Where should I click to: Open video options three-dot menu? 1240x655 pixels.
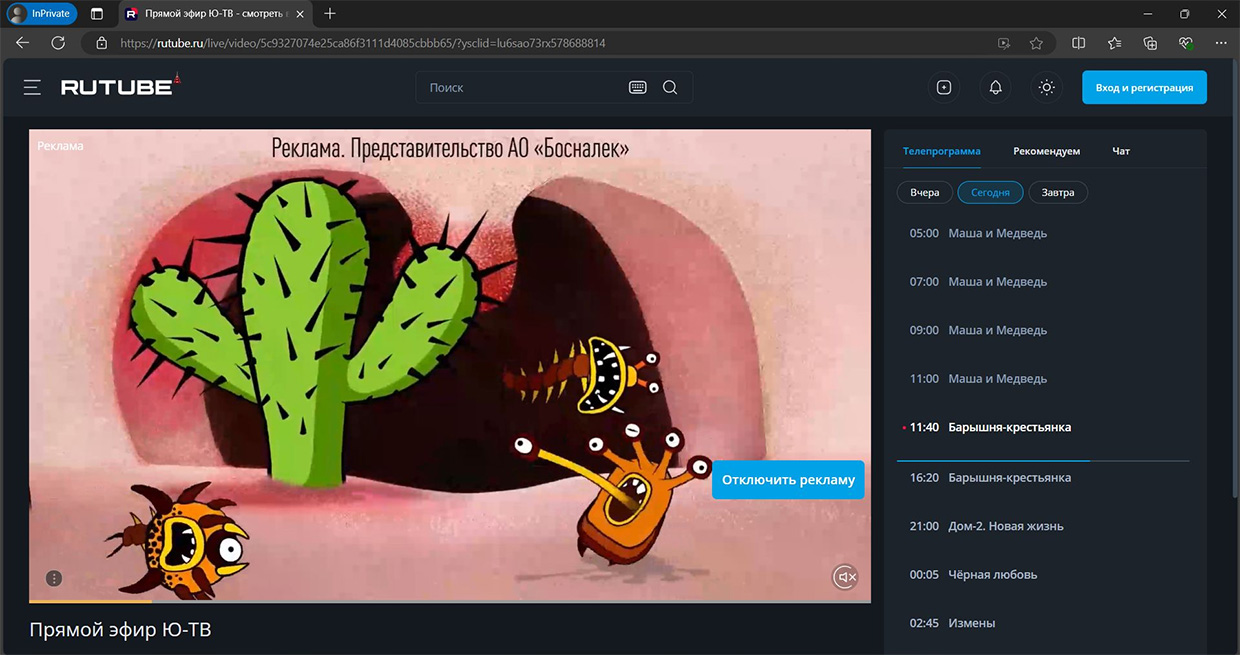54,578
